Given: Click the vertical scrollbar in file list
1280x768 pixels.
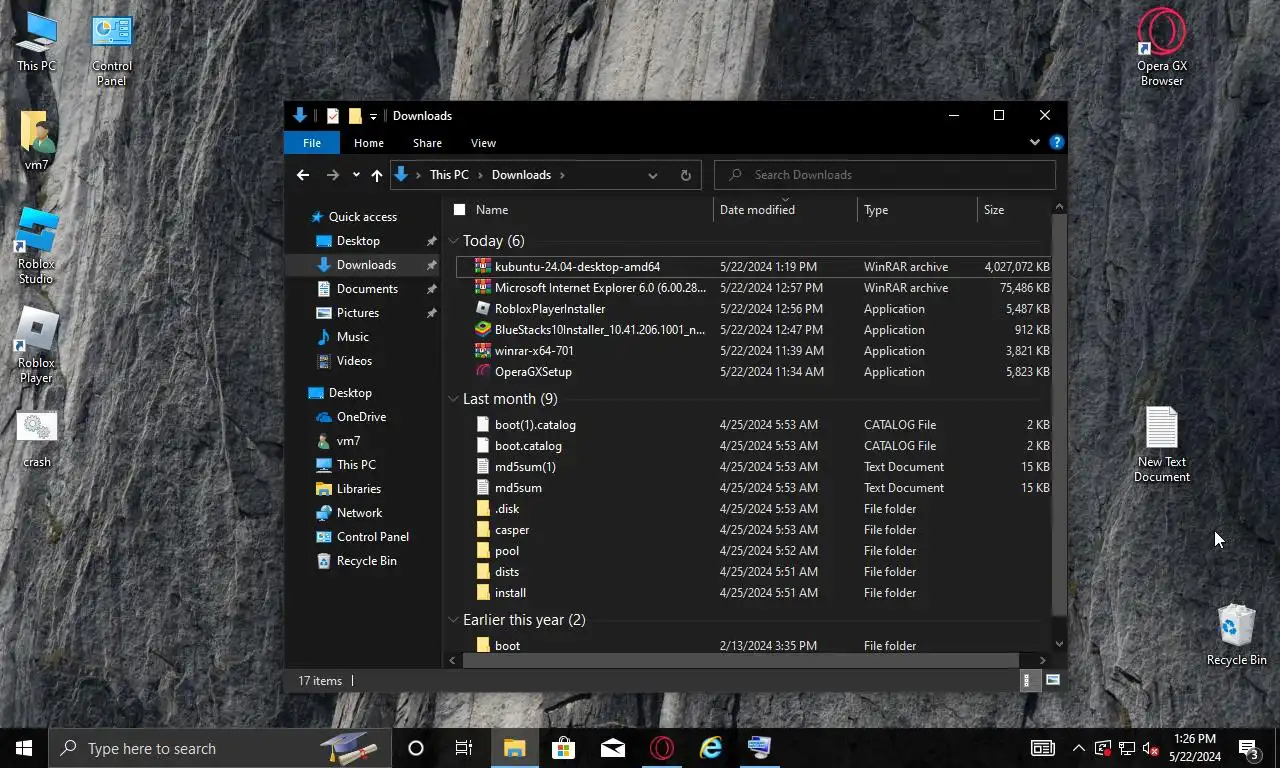Looking at the screenshot, I should 1059,415.
